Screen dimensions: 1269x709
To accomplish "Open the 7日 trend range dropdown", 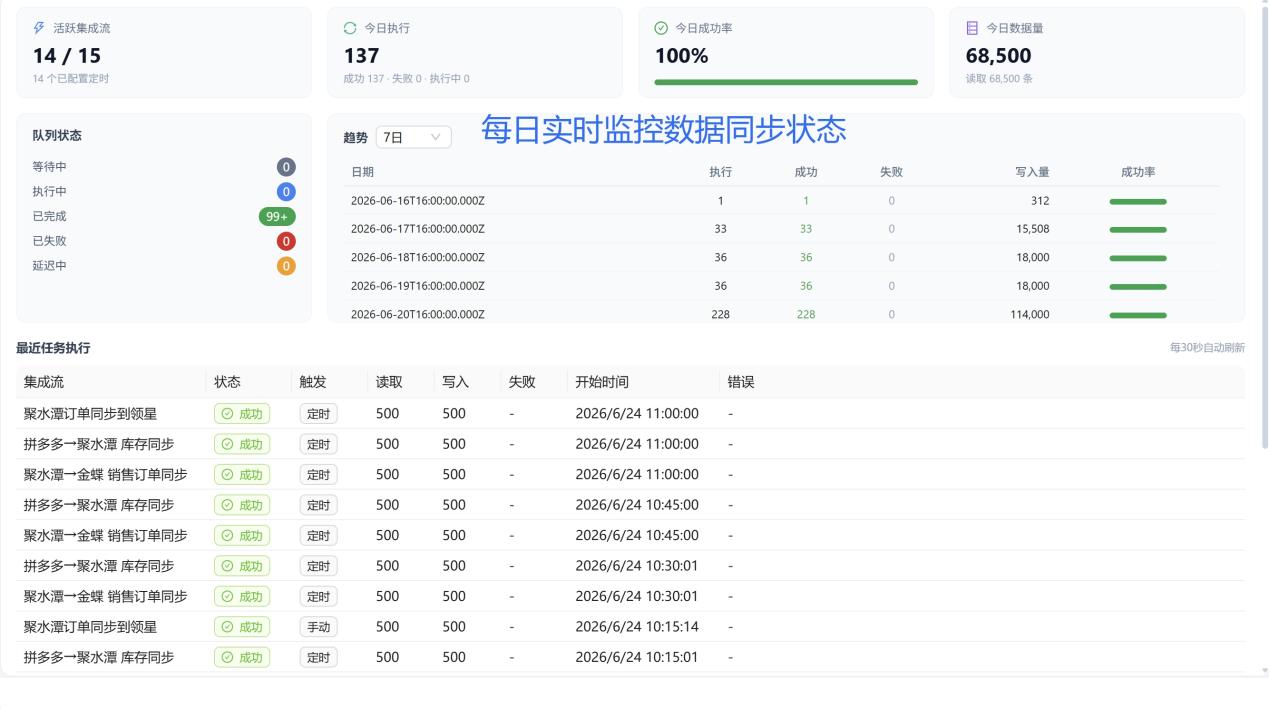I will tap(413, 137).
